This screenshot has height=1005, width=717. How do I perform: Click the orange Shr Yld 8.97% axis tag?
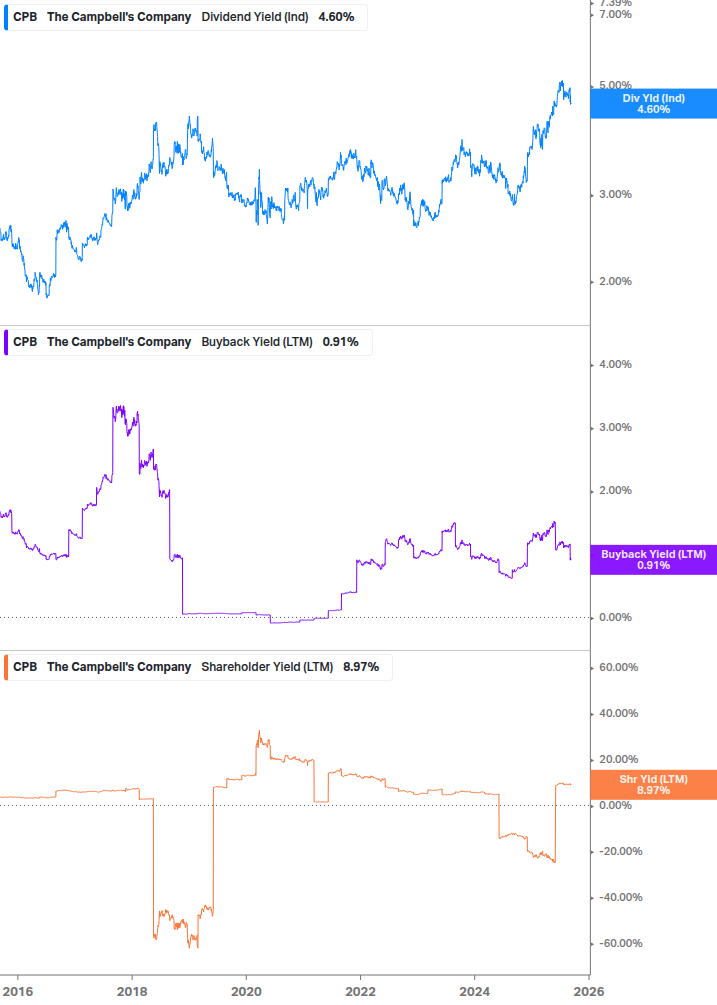pos(653,785)
